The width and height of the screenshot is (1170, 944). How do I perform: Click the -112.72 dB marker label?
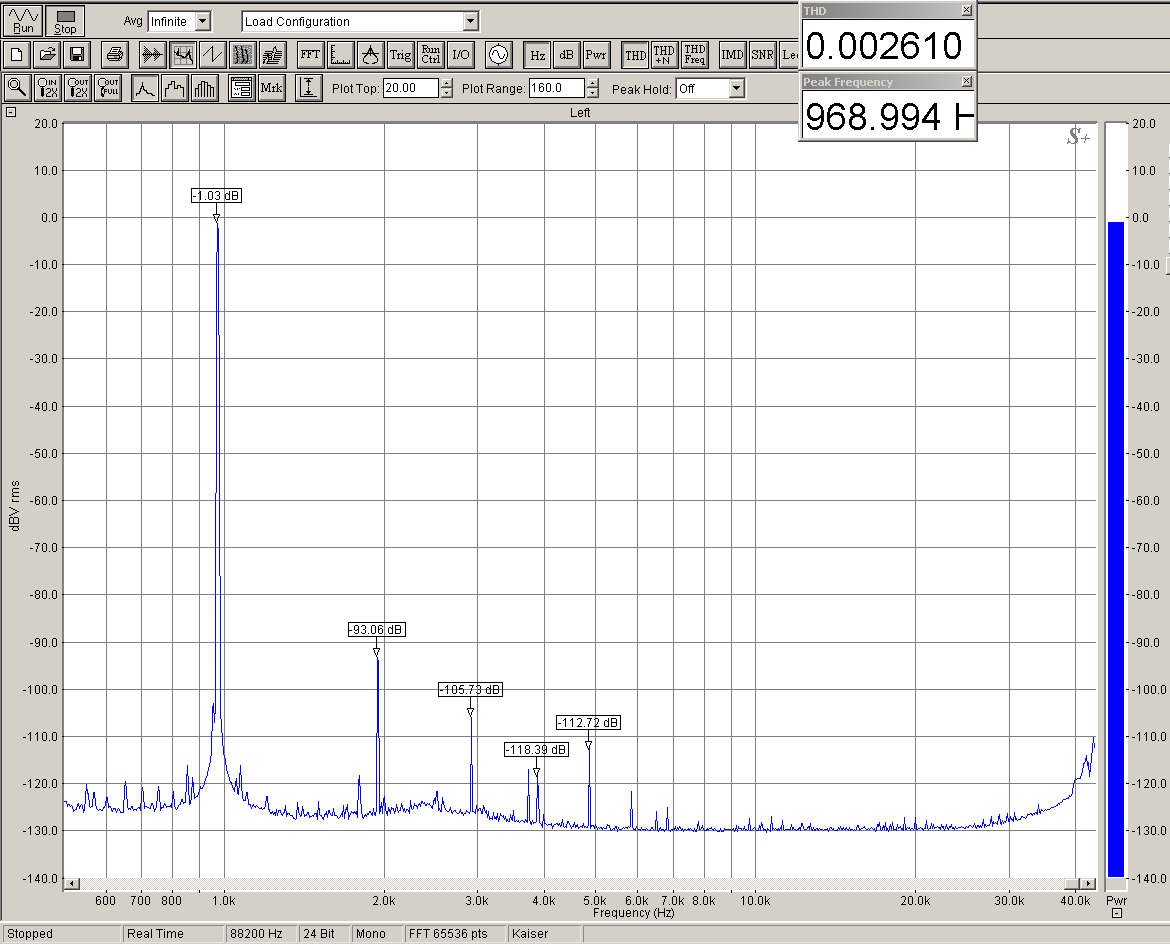pos(588,722)
